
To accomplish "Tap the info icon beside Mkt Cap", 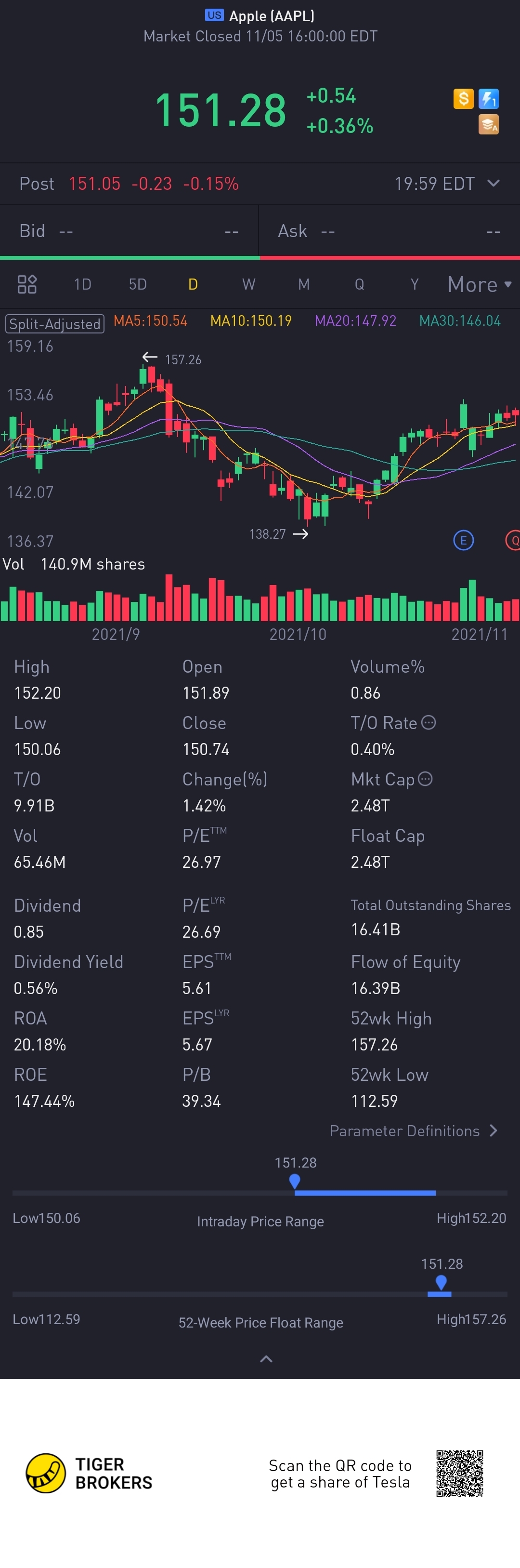I will pos(426,779).
